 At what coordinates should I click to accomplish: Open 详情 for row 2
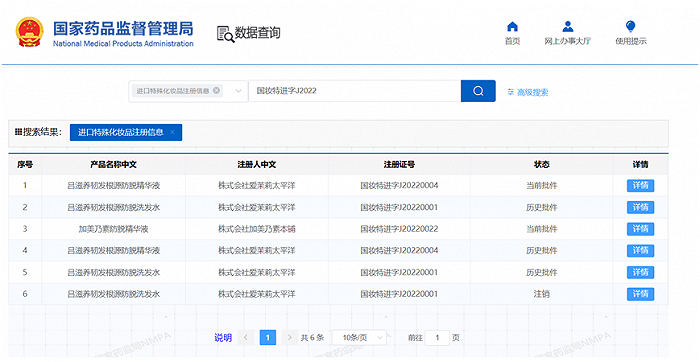[x=640, y=208]
